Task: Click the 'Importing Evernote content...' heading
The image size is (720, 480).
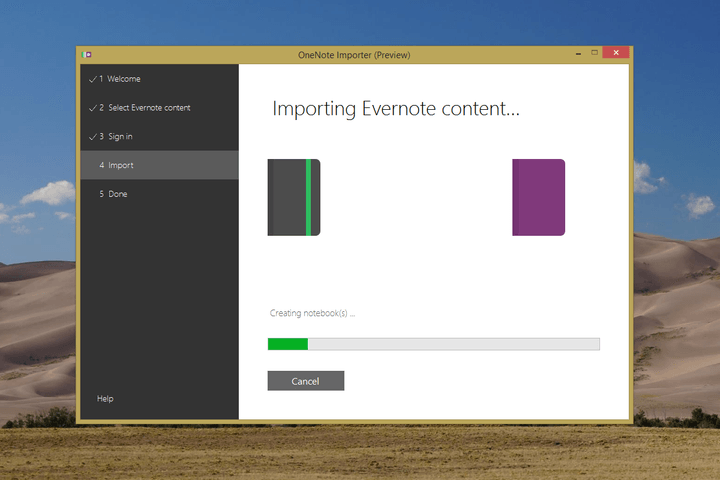Action: 396,109
